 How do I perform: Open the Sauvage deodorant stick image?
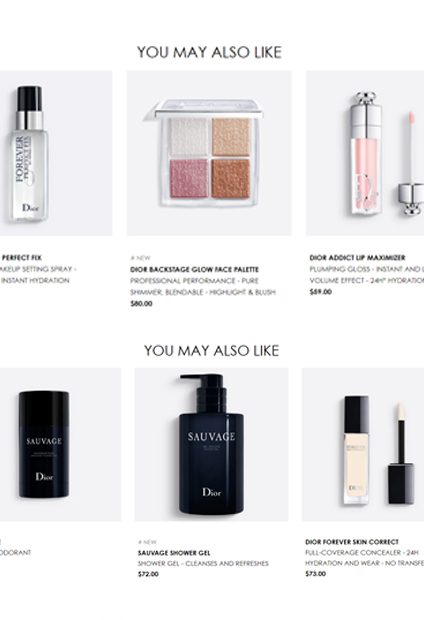coord(60,444)
